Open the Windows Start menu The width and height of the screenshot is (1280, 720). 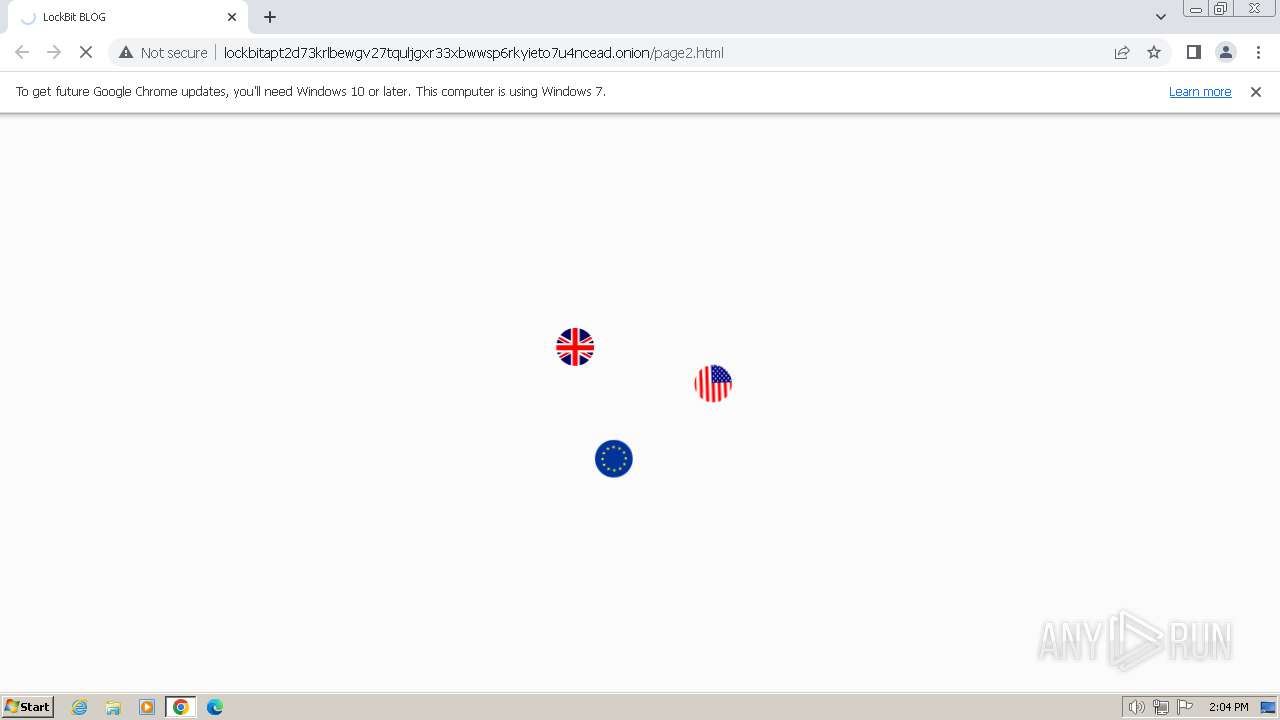28,706
